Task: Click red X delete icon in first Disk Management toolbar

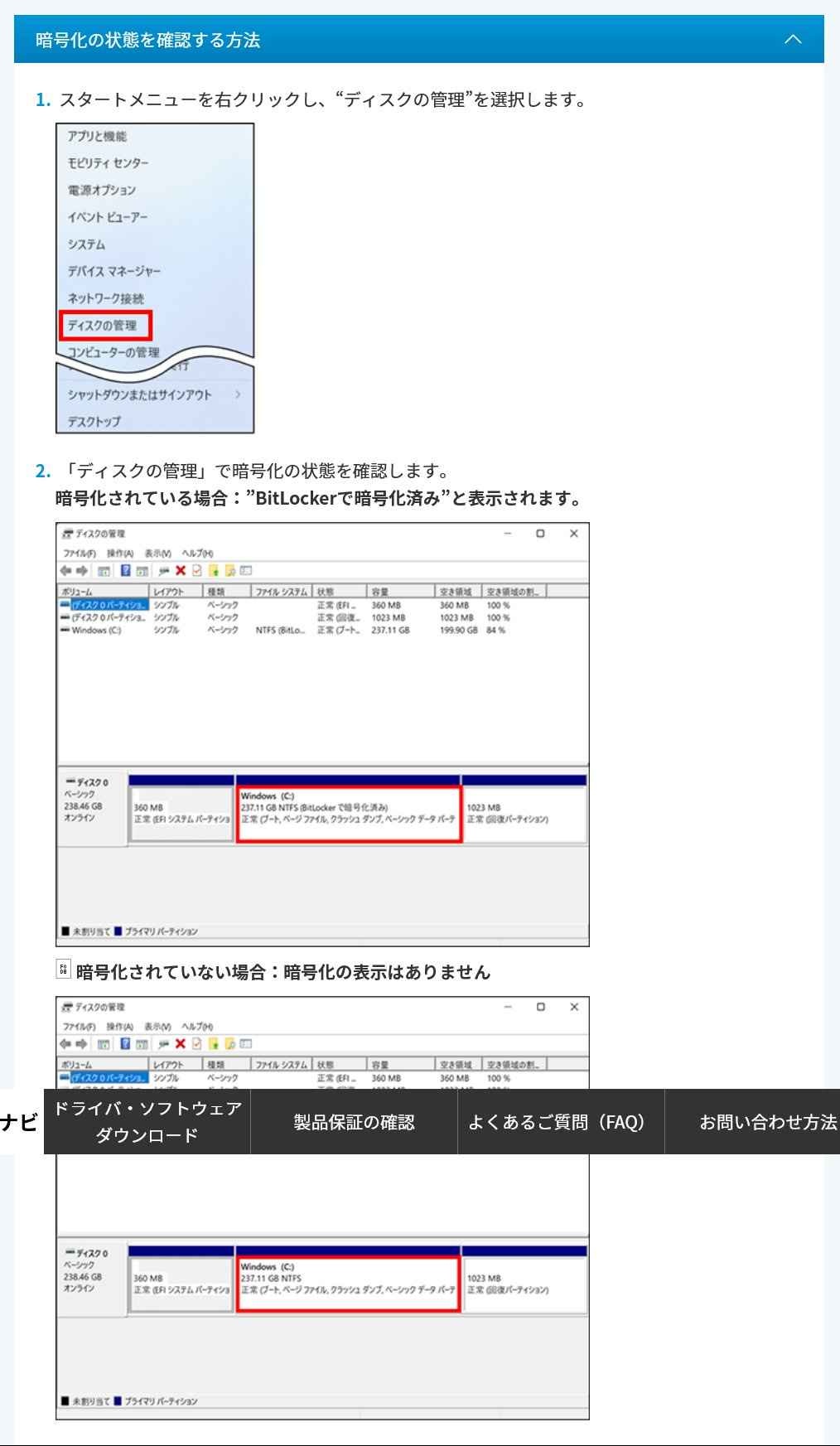Action: click(181, 570)
